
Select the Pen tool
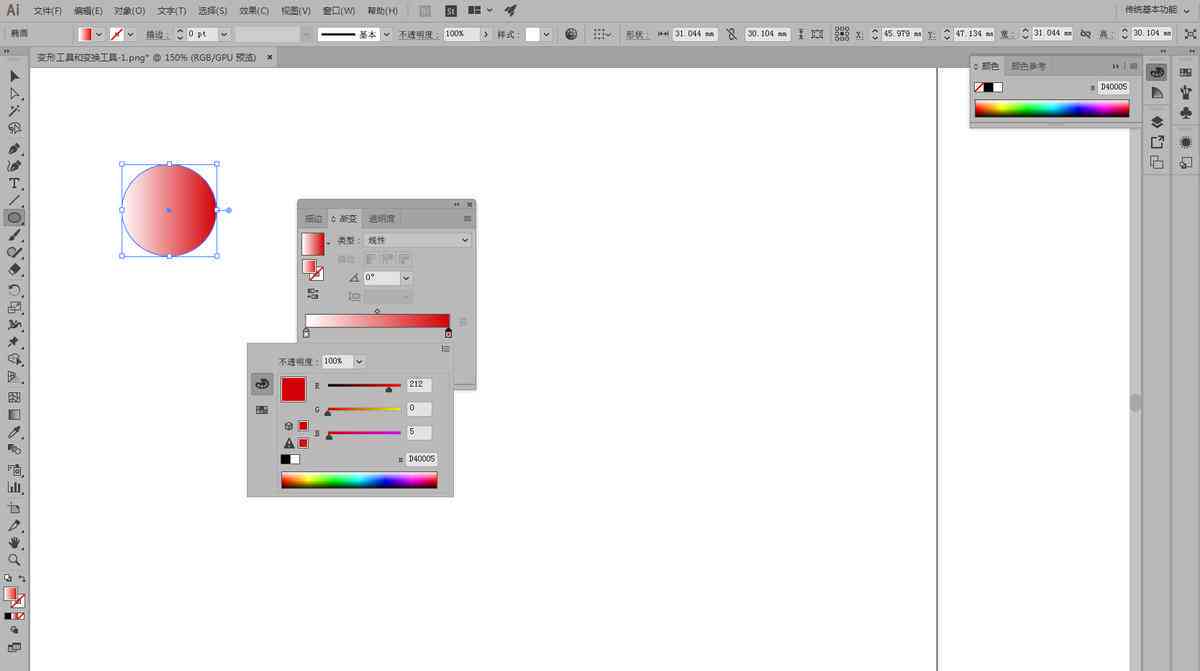coord(15,148)
